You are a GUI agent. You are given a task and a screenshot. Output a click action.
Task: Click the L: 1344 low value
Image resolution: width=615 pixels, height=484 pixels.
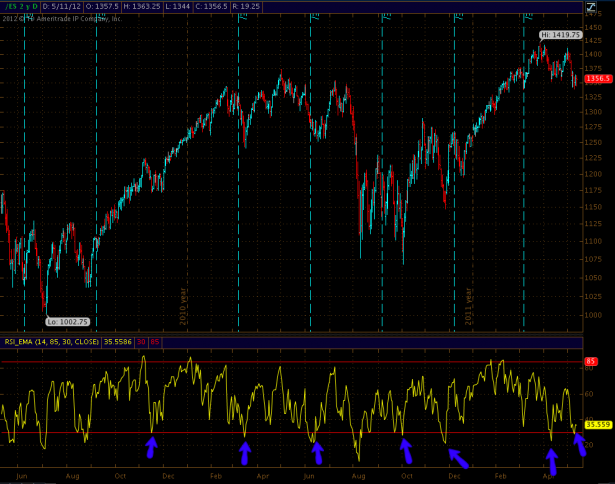(x=178, y=7)
